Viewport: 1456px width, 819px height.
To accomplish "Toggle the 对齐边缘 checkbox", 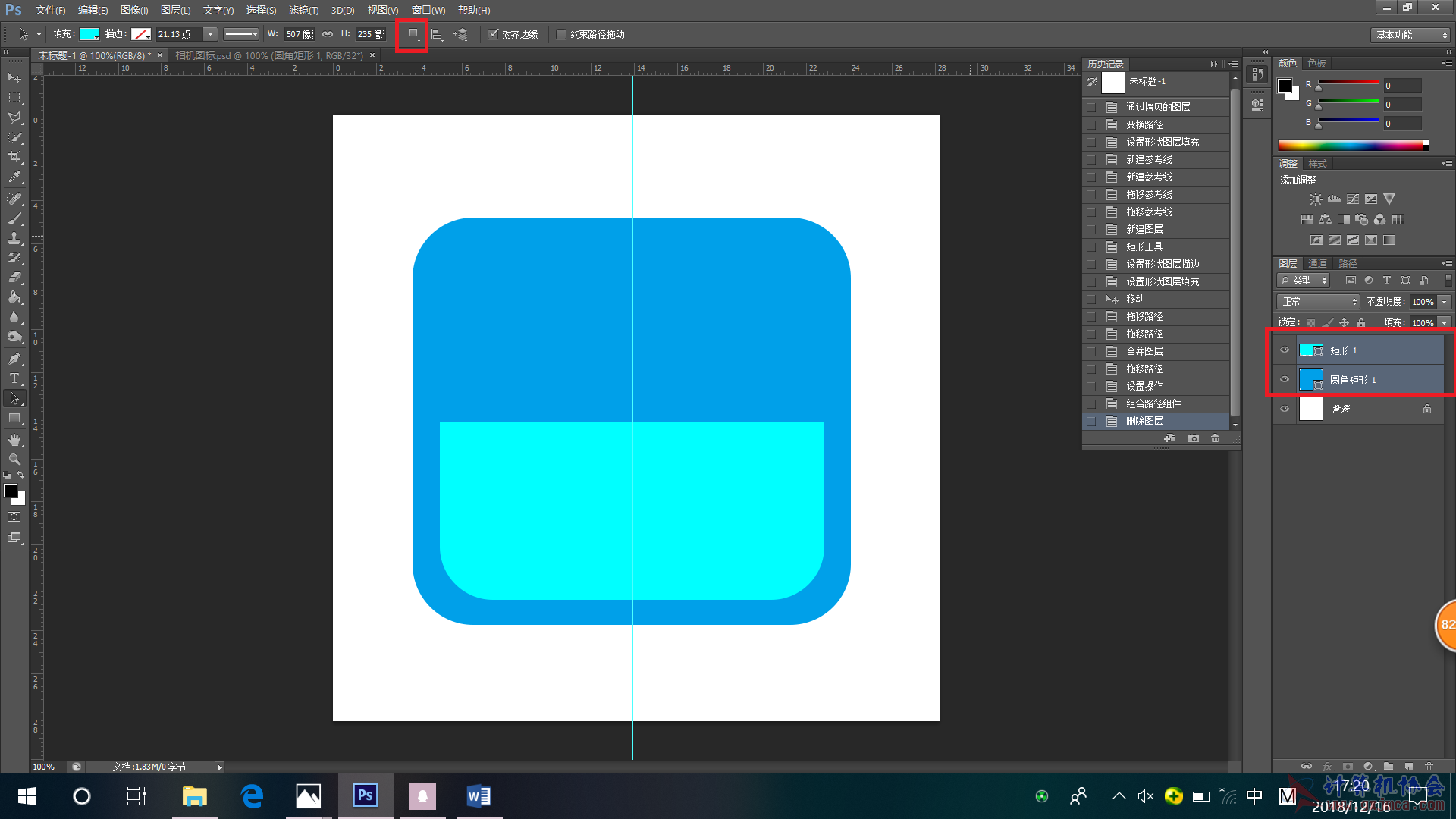I will click(493, 34).
